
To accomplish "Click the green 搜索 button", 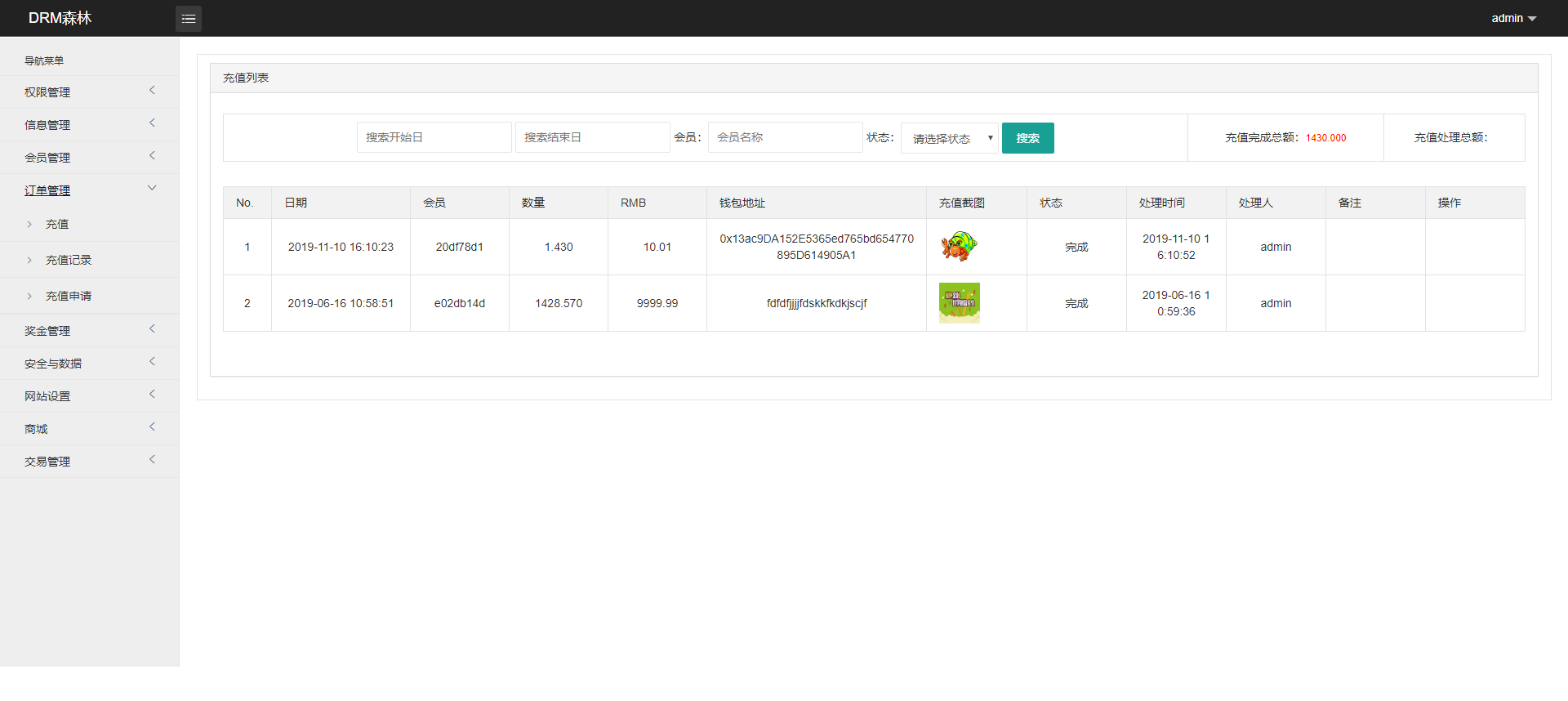I will [1027, 138].
